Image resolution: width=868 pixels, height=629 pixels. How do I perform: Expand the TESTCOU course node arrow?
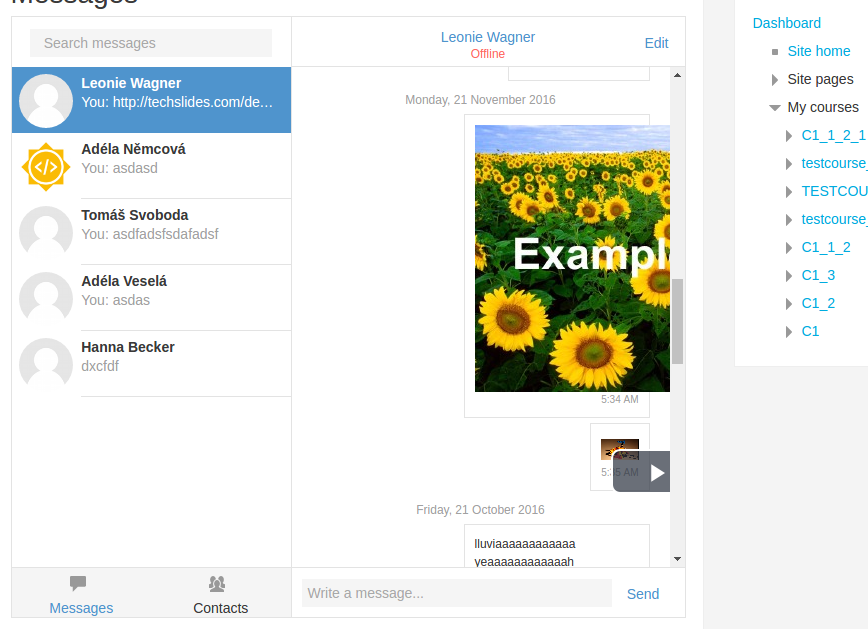point(789,192)
